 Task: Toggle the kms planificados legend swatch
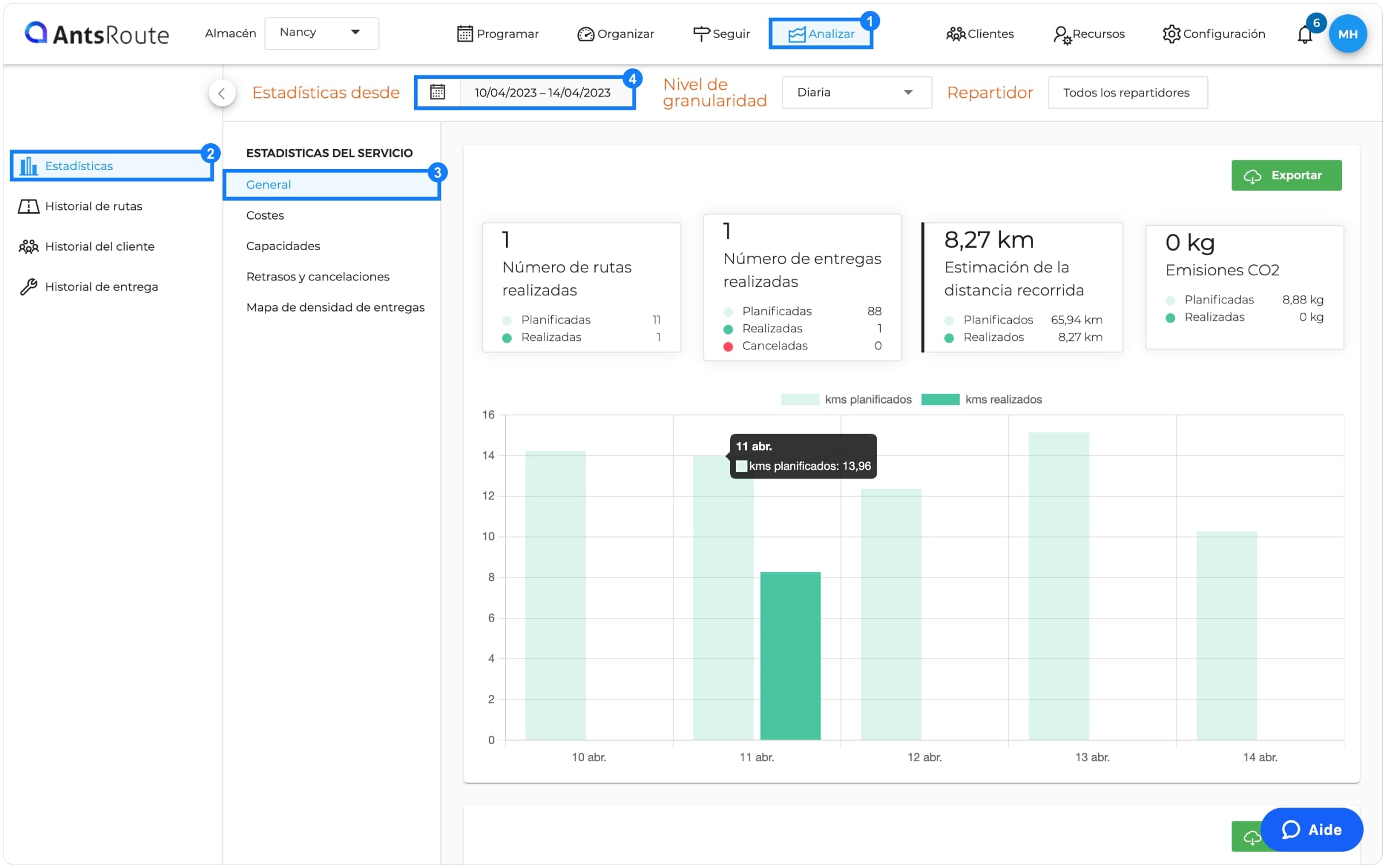pos(799,400)
